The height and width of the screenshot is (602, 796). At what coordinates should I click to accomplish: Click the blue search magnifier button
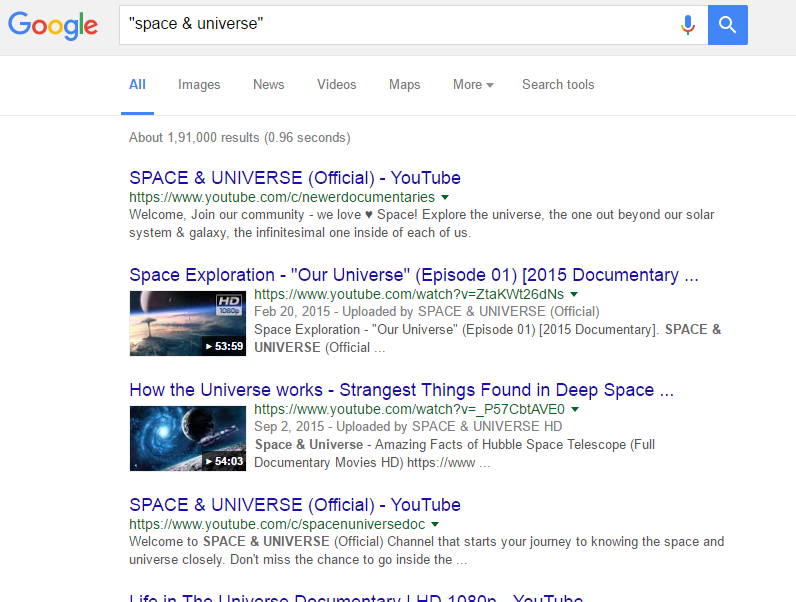(727, 25)
